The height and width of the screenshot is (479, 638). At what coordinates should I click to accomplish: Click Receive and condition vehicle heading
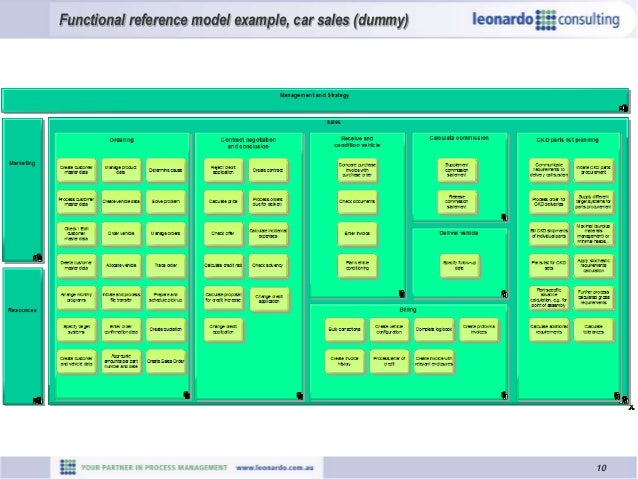[357, 142]
